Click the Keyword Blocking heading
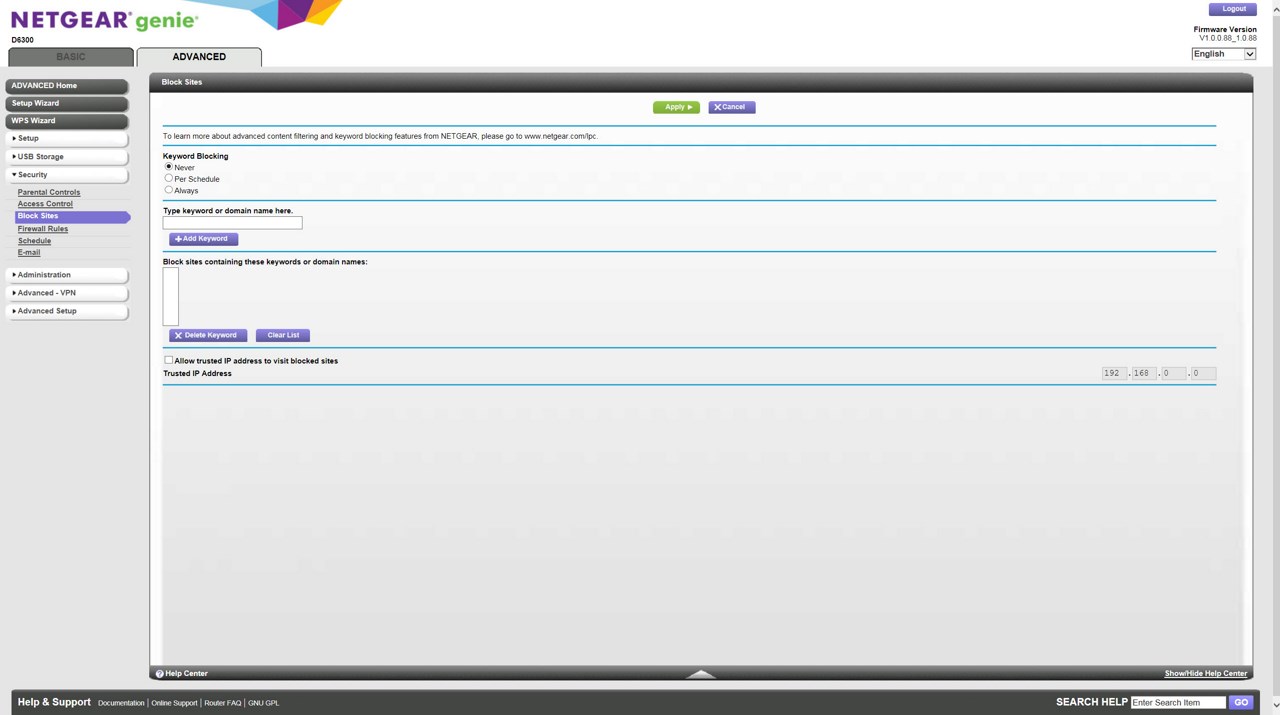 [x=196, y=156]
